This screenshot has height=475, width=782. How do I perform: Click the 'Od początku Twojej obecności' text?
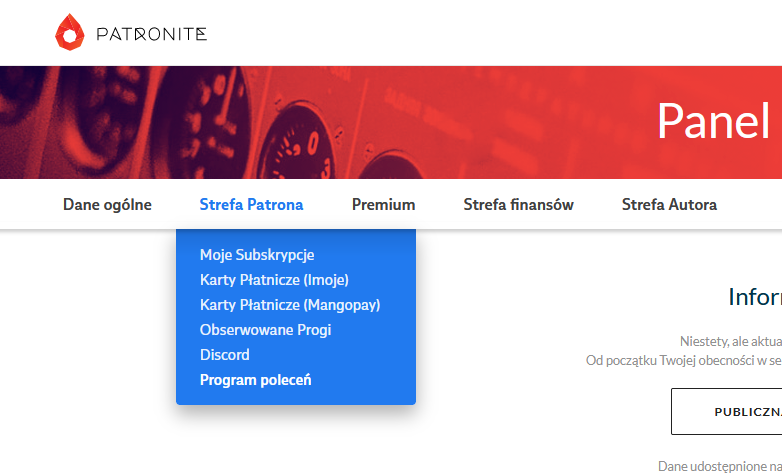pyautogui.click(x=683, y=359)
